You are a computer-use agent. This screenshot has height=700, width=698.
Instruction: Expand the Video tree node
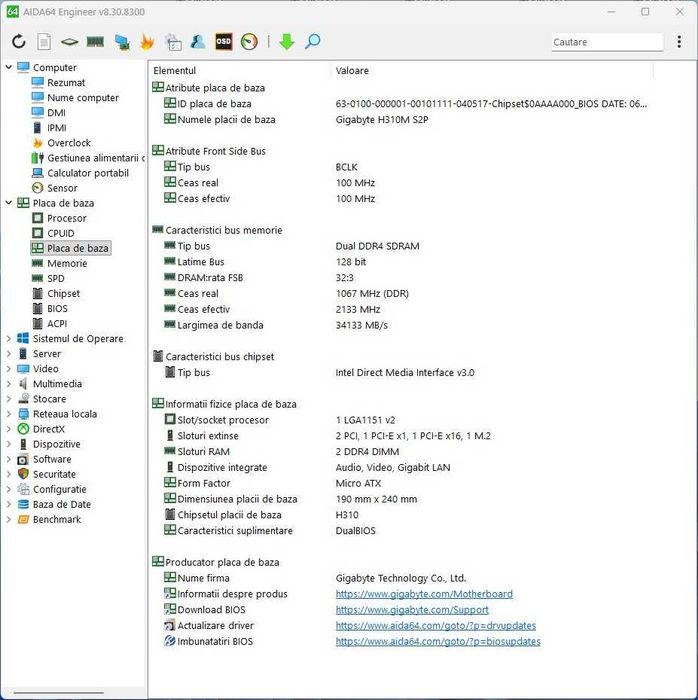[8, 369]
